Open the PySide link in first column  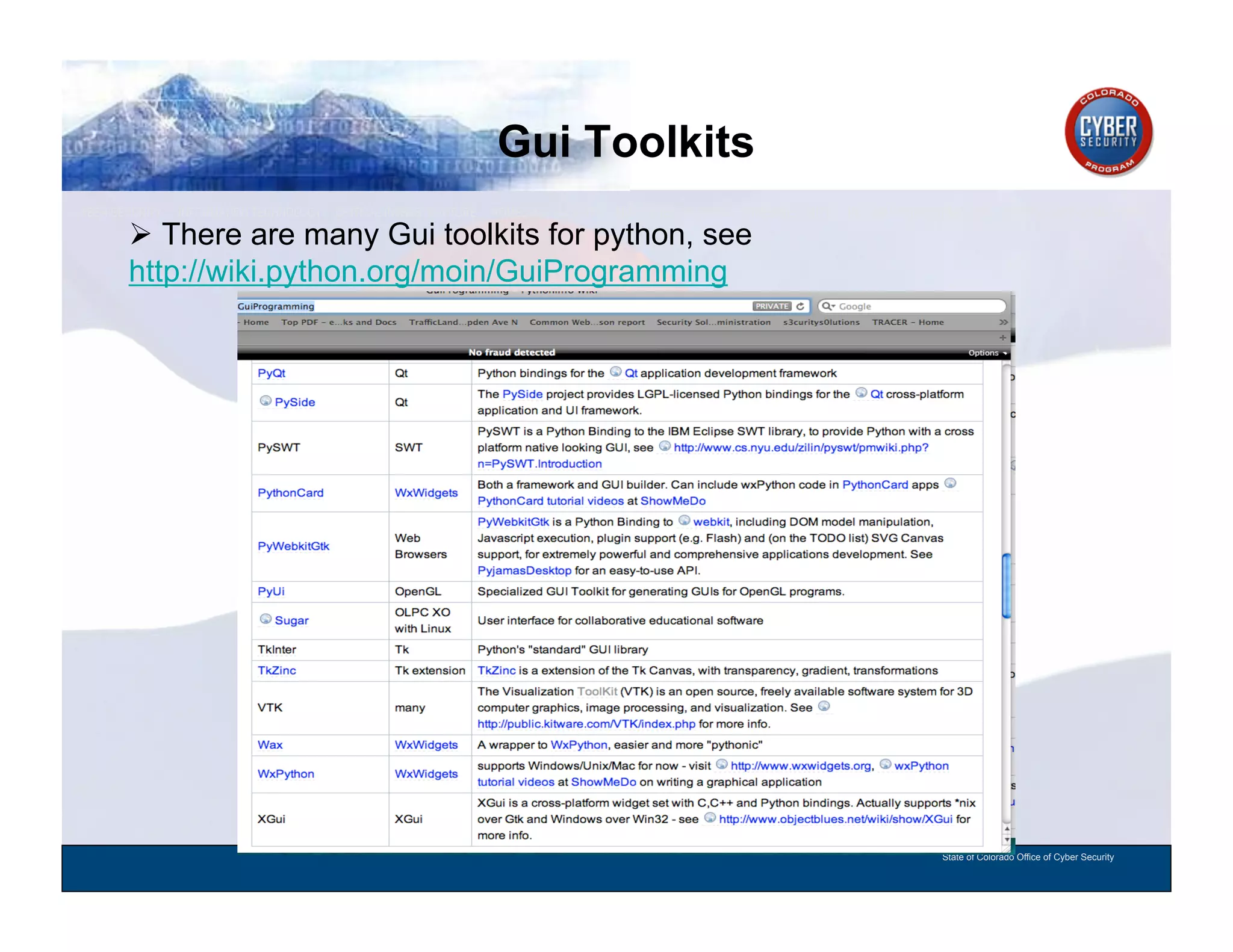point(295,402)
